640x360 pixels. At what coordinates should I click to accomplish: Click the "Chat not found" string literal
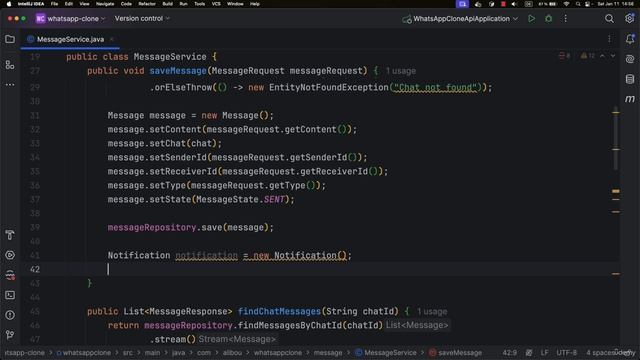[x=436, y=87]
